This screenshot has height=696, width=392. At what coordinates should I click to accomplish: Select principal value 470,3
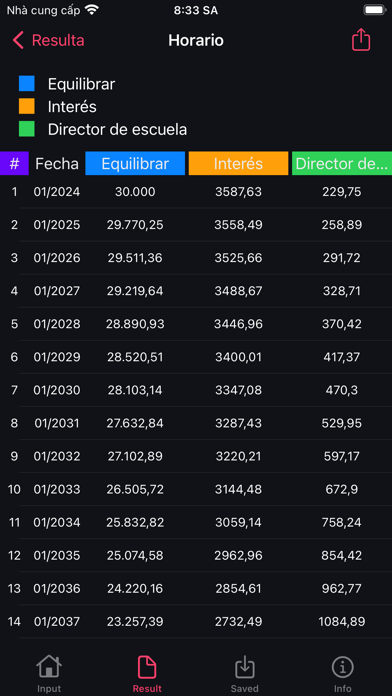point(342,390)
